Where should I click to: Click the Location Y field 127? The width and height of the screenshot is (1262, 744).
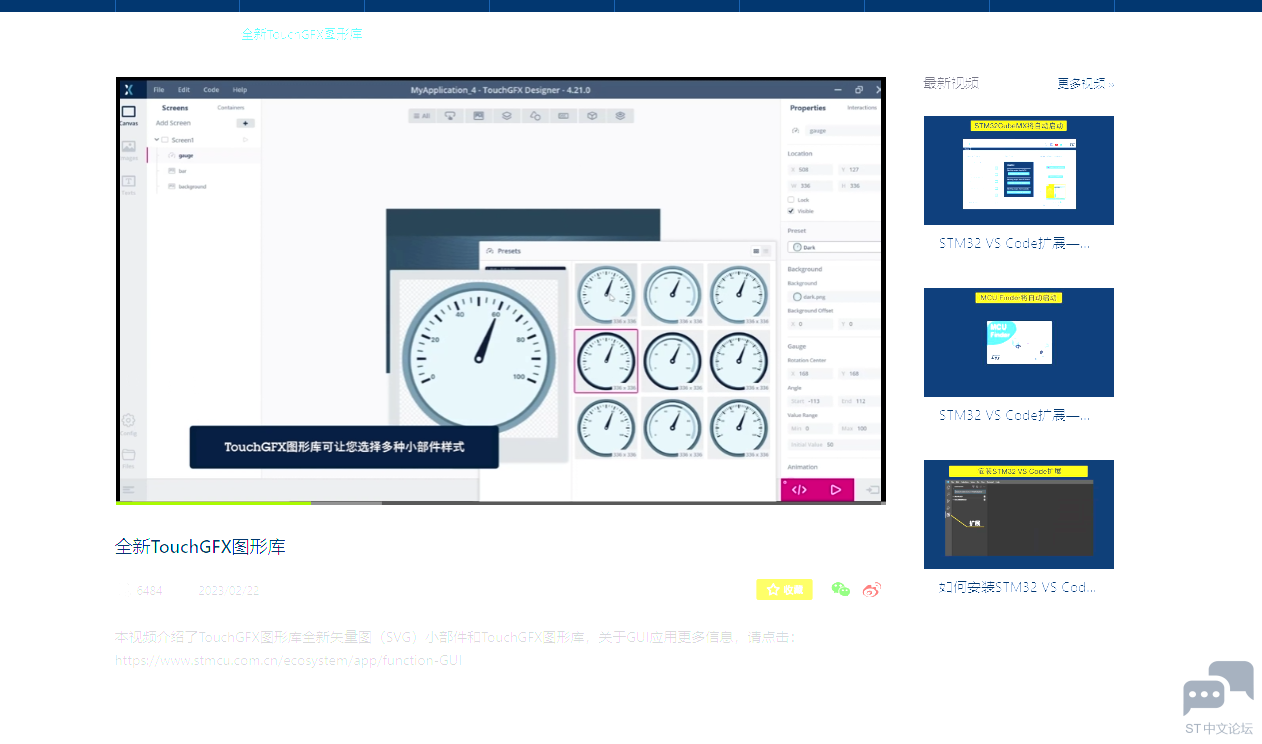point(860,170)
